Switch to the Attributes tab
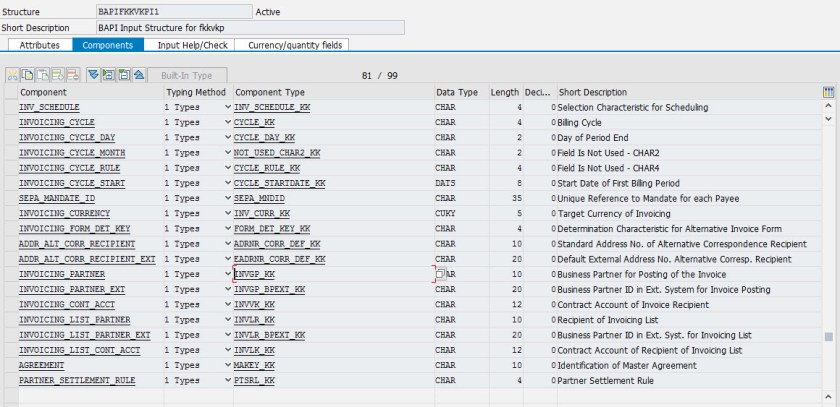This screenshot has height=407, width=840. click(39, 45)
